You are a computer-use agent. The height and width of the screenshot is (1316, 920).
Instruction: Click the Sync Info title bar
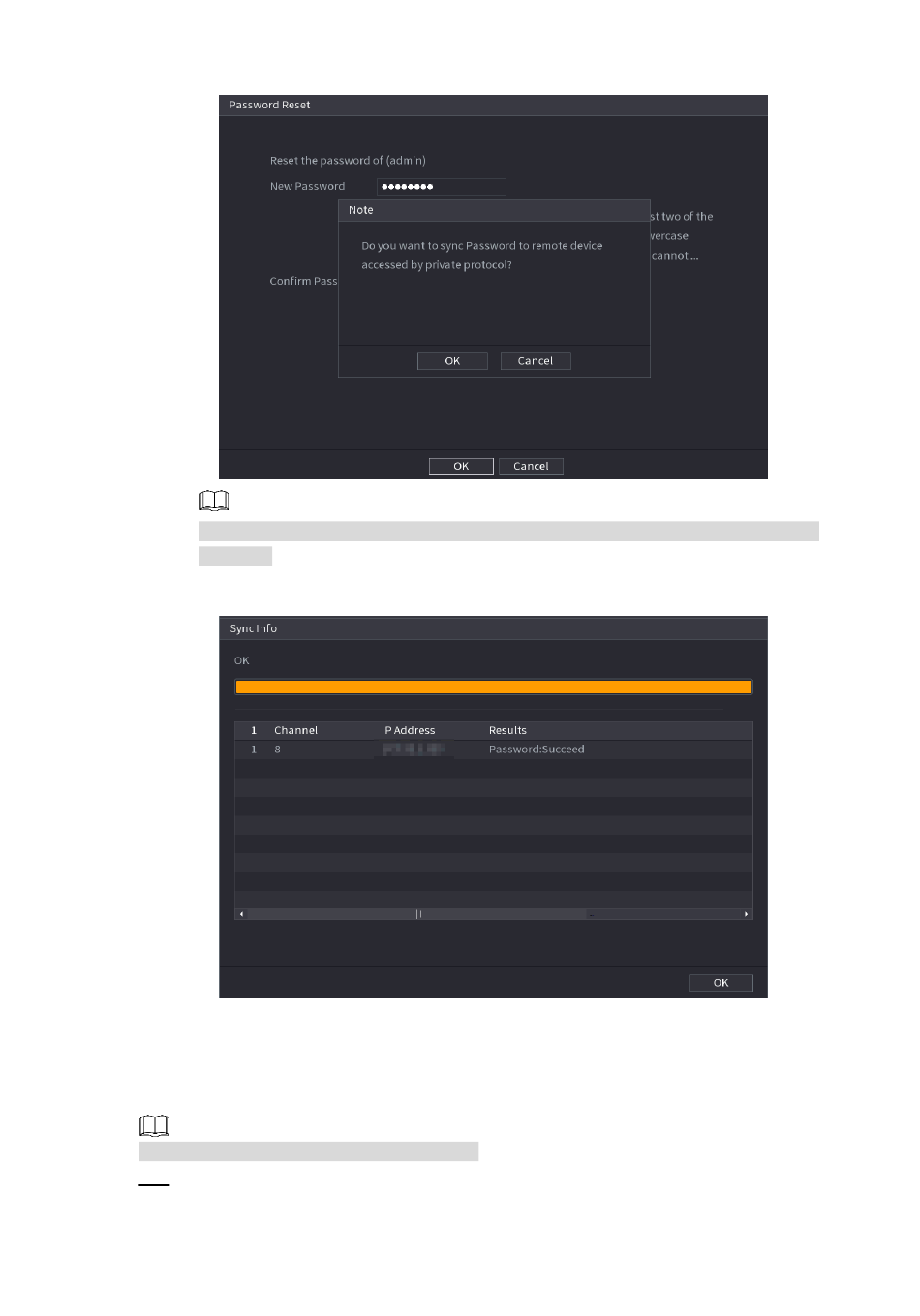493,628
